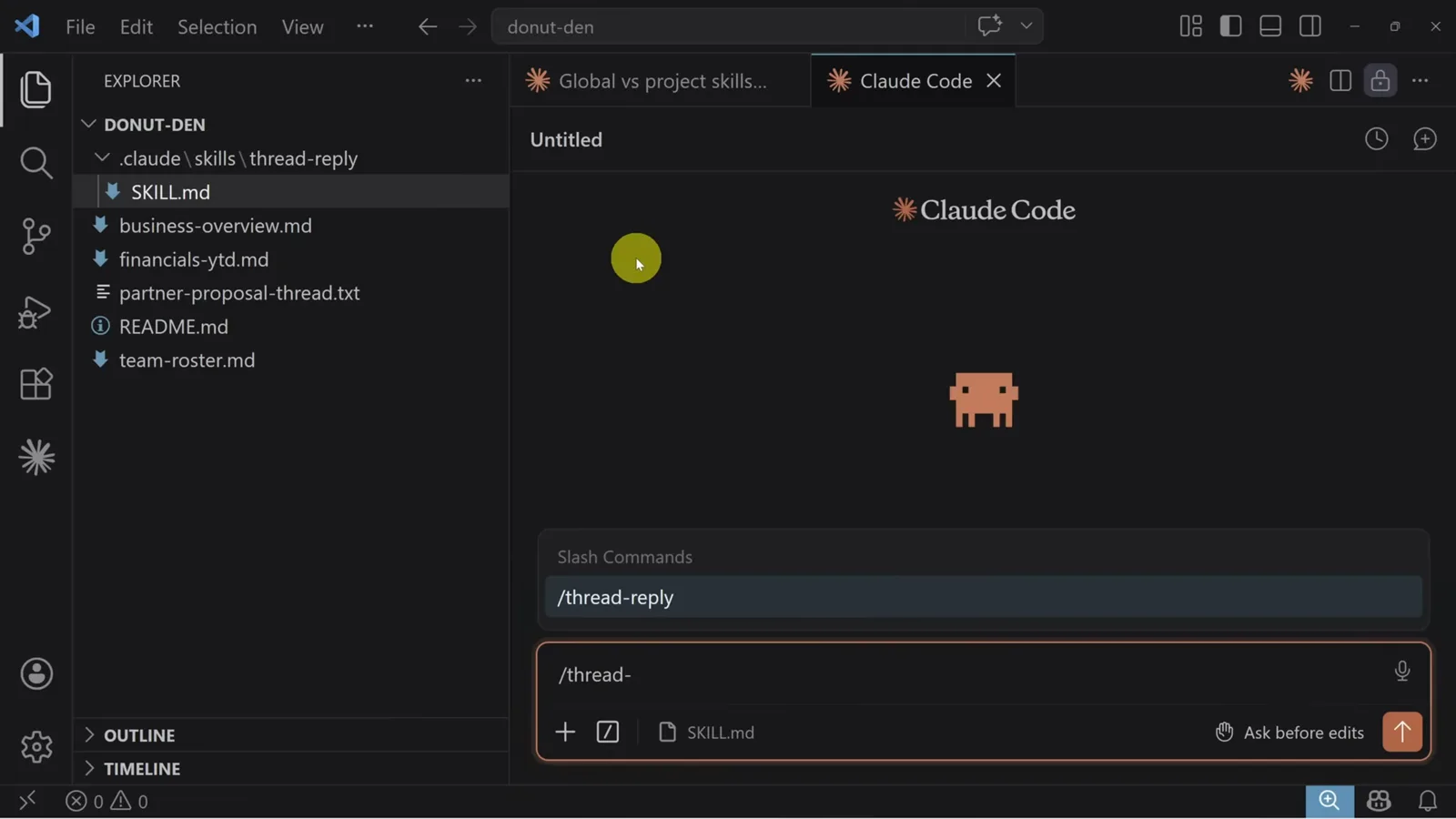
Task: Open team-roster.md file
Action: [x=291, y=360]
